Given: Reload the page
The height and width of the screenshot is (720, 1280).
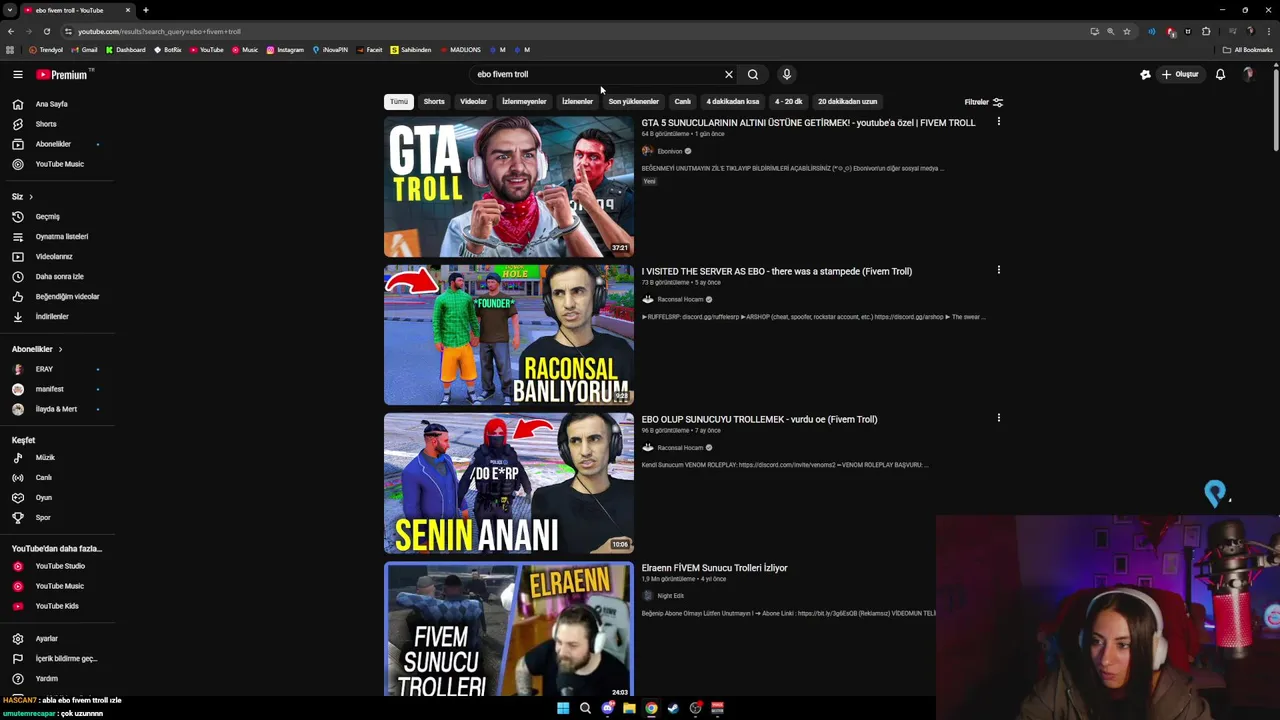Looking at the screenshot, I should 47,31.
